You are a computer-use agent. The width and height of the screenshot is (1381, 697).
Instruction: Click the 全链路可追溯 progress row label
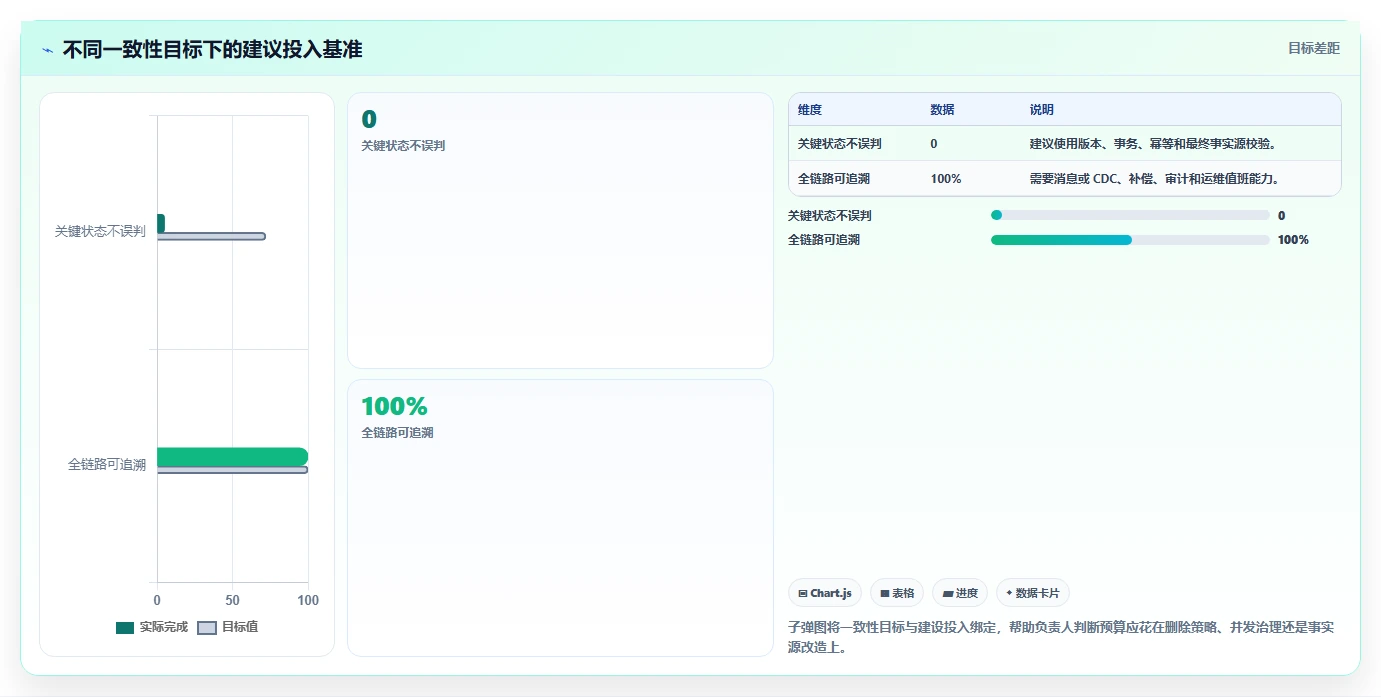[x=824, y=240]
